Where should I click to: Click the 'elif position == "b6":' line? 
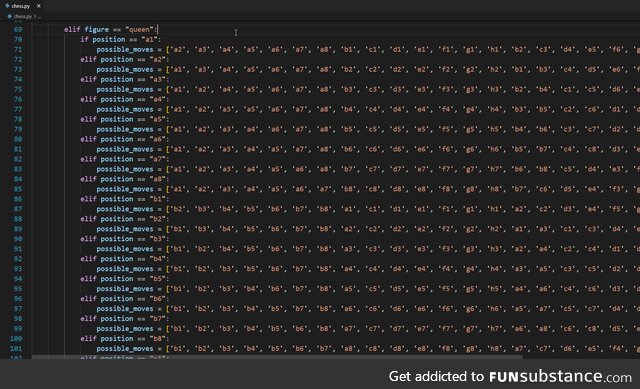(x=124, y=299)
